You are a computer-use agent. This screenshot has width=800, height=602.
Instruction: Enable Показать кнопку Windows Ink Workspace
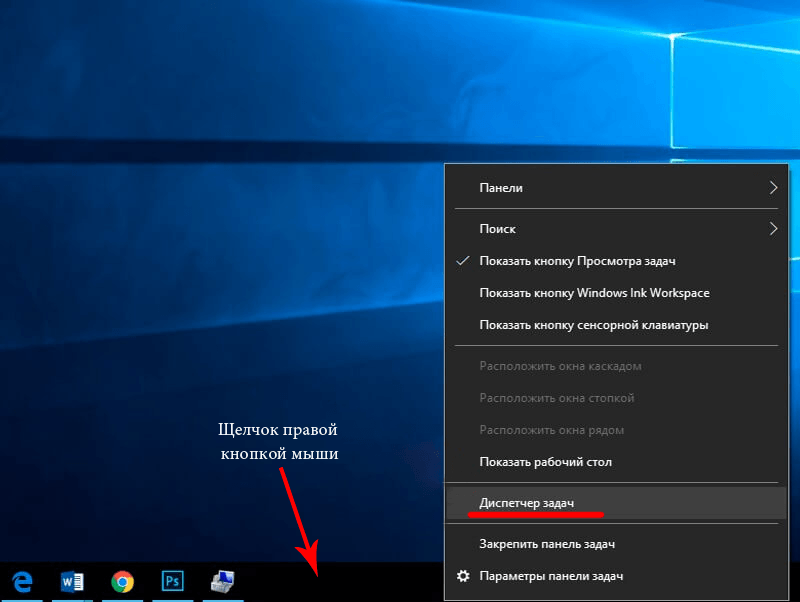[x=594, y=293]
